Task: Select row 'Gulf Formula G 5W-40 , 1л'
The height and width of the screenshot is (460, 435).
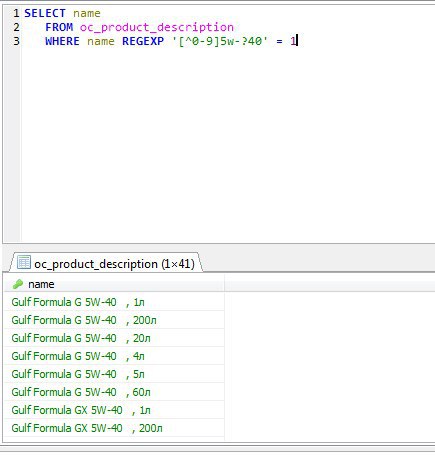Action: (114, 302)
